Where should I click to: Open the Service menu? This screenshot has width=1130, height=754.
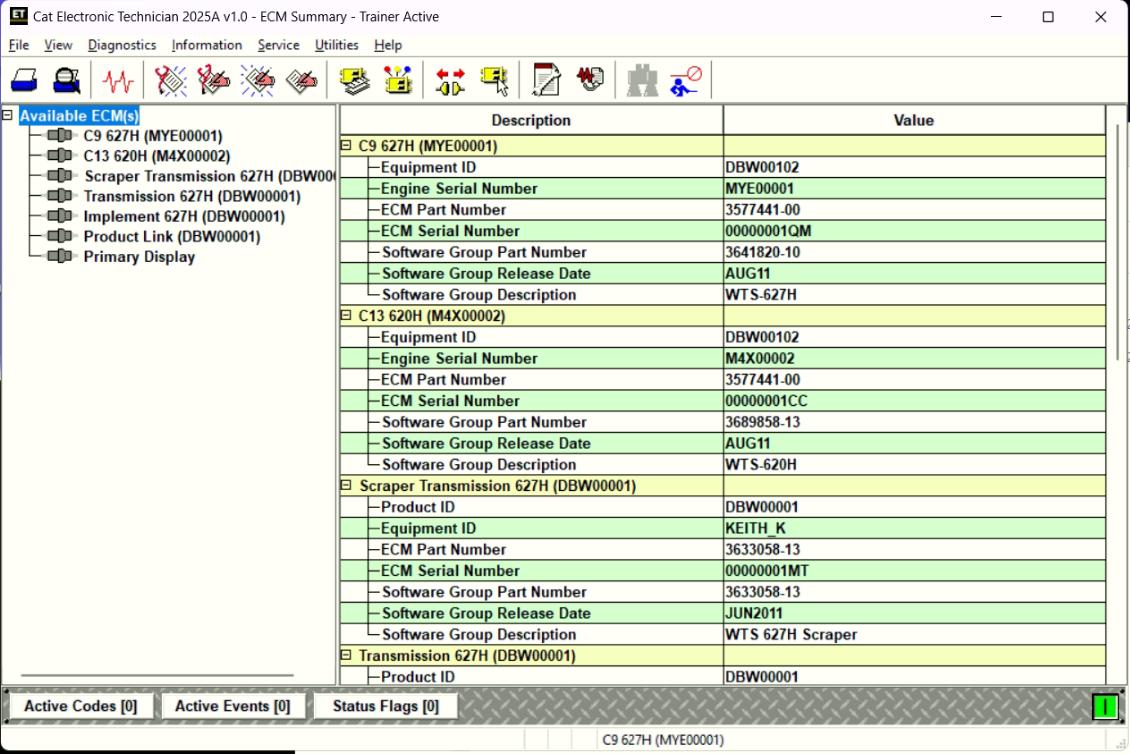pyautogui.click(x=278, y=45)
